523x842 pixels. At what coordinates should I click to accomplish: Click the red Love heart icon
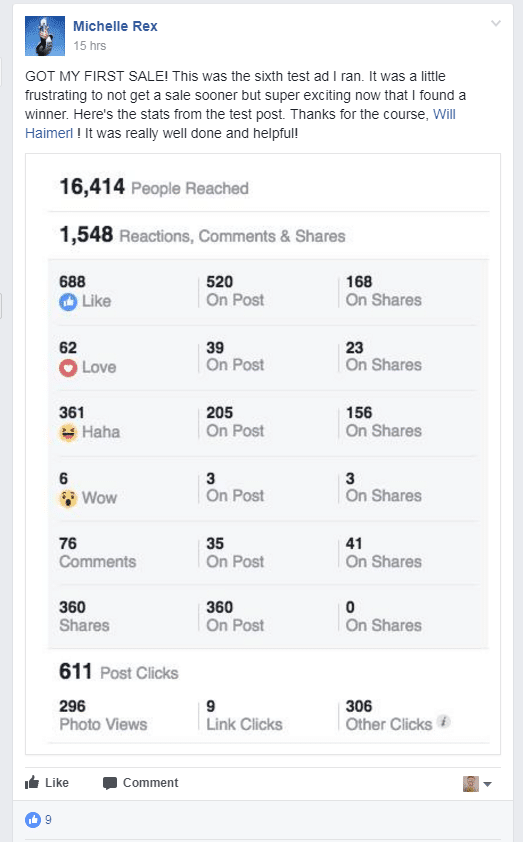[68, 368]
